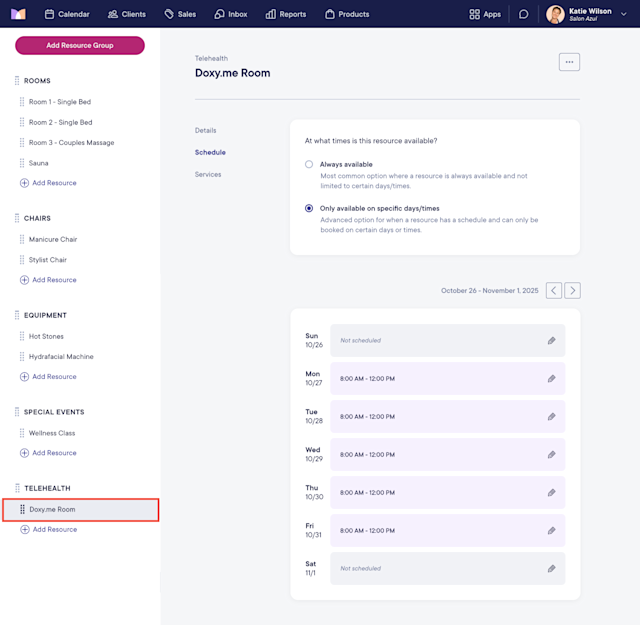Click Add Resource under EQUIPMENT
The height and width of the screenshot is (625, 640).
tap(48, 376)
